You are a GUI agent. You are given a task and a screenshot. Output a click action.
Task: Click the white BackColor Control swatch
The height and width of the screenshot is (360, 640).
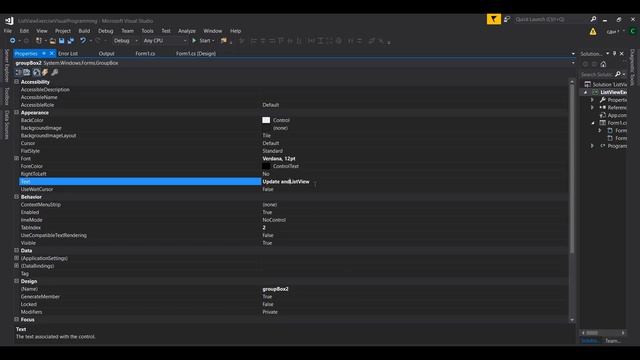[x=266, y=120]
